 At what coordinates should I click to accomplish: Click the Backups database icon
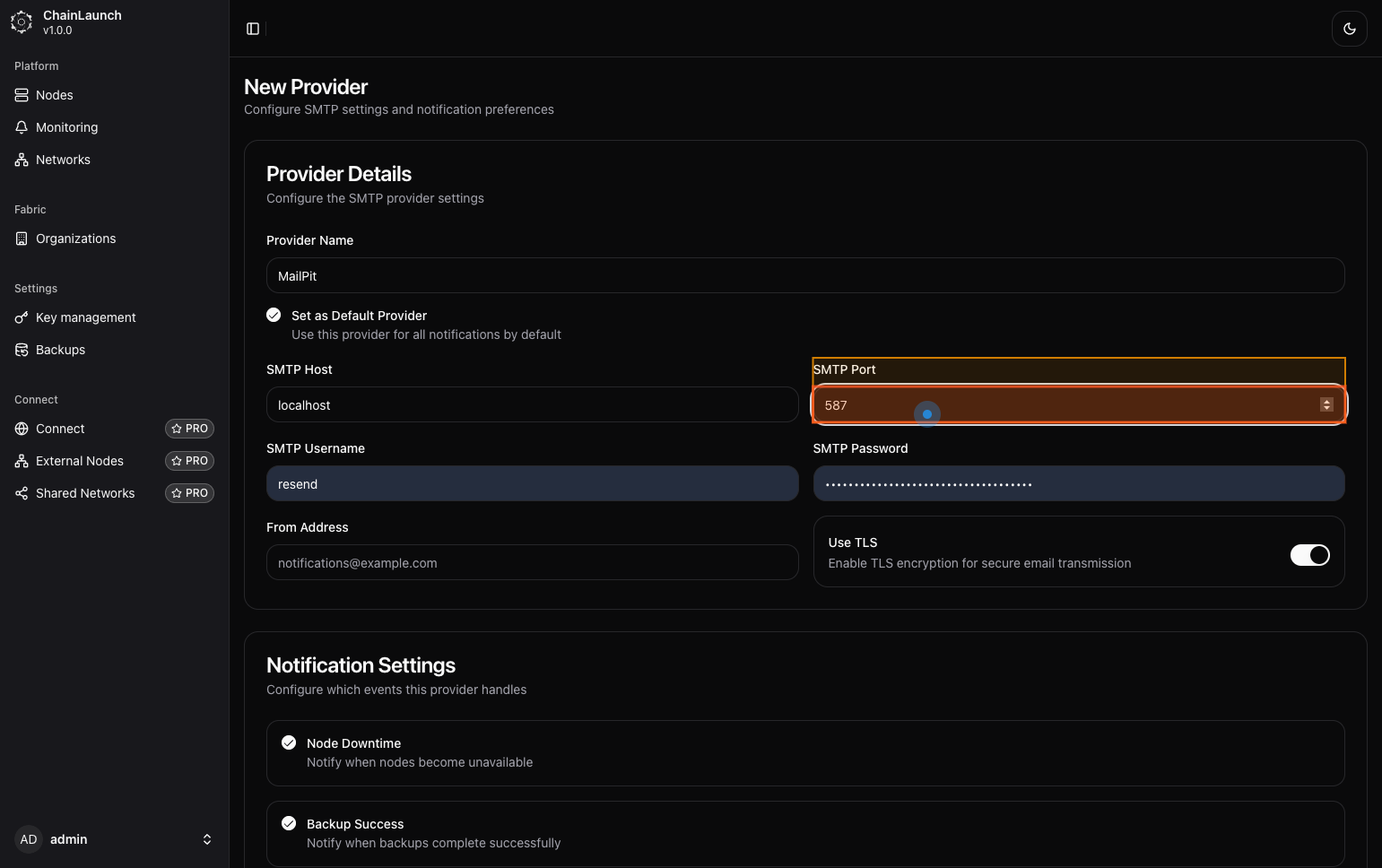[22, 350]
